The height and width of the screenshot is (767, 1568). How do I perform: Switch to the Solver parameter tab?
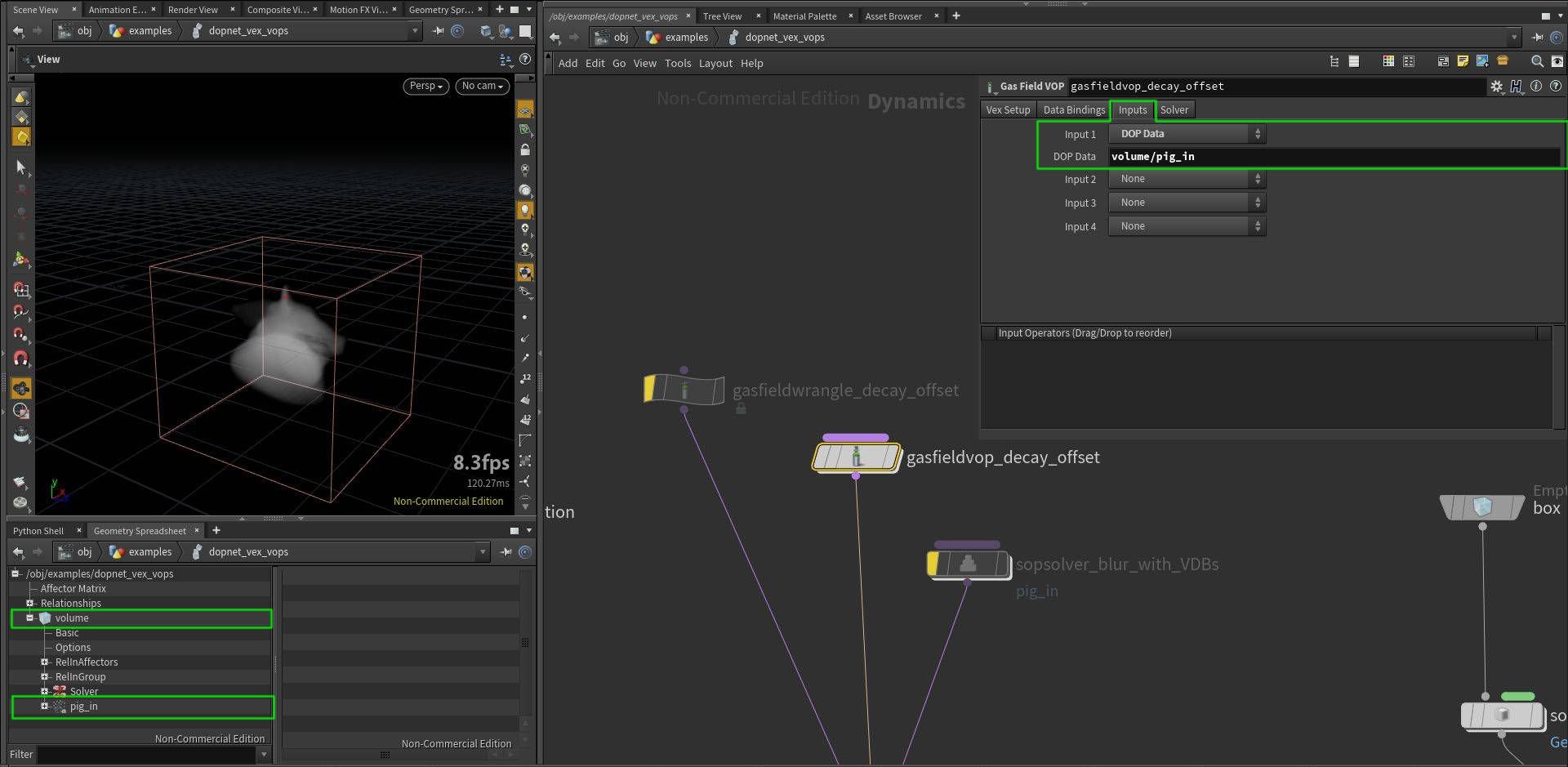point(1174,109)
